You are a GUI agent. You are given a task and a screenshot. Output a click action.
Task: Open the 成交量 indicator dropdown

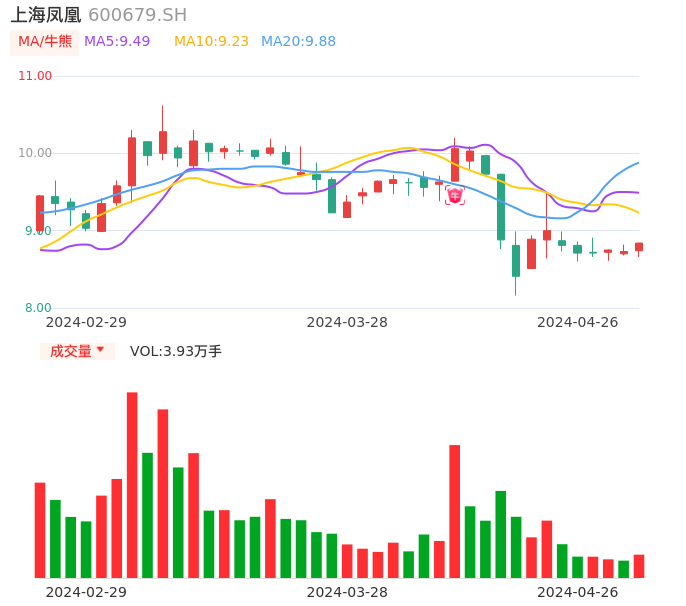click(x=77, y=351)
